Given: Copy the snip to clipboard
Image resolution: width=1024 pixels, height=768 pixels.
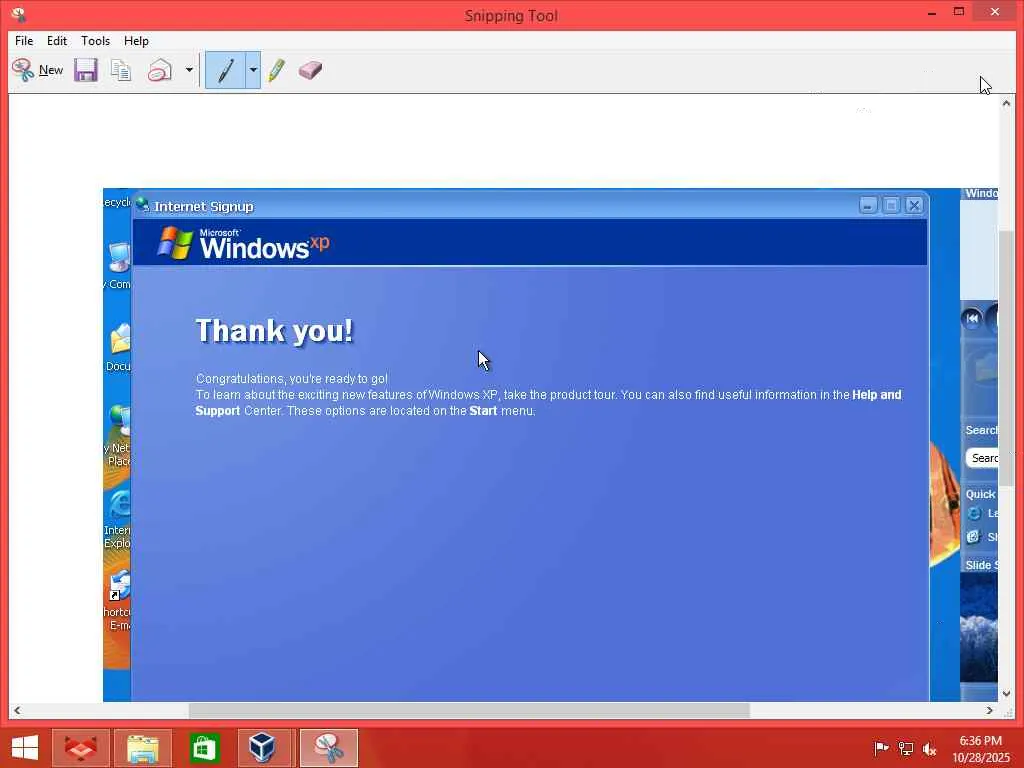Looking at the screenshot, I should coord(121,70).
